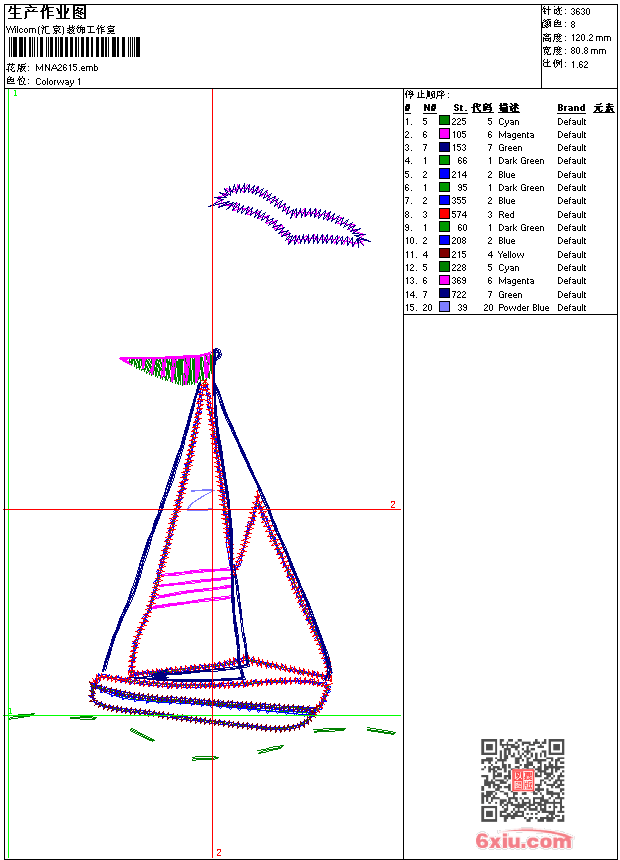Click the stitched cloud above the sailboat
The image size is (620, 860).
(x=290, y=213)
